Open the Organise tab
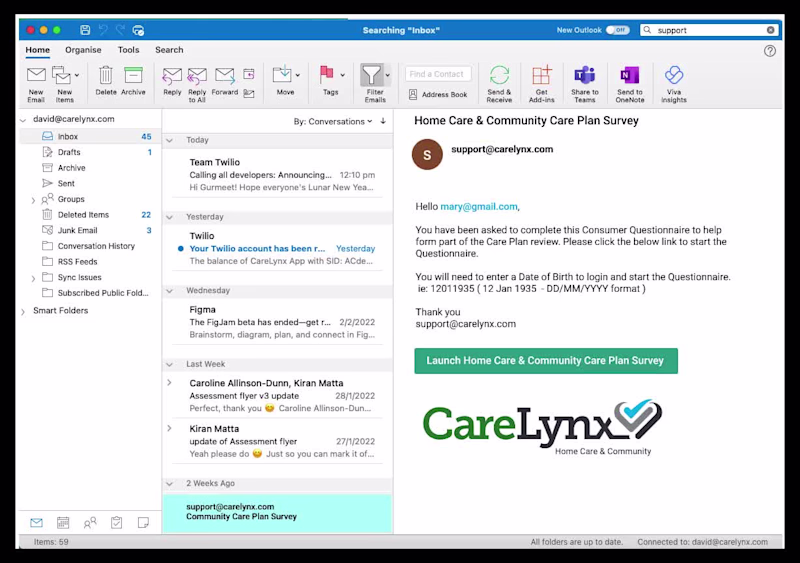Viewport: 800px width, 563px height. click(83, 50)
